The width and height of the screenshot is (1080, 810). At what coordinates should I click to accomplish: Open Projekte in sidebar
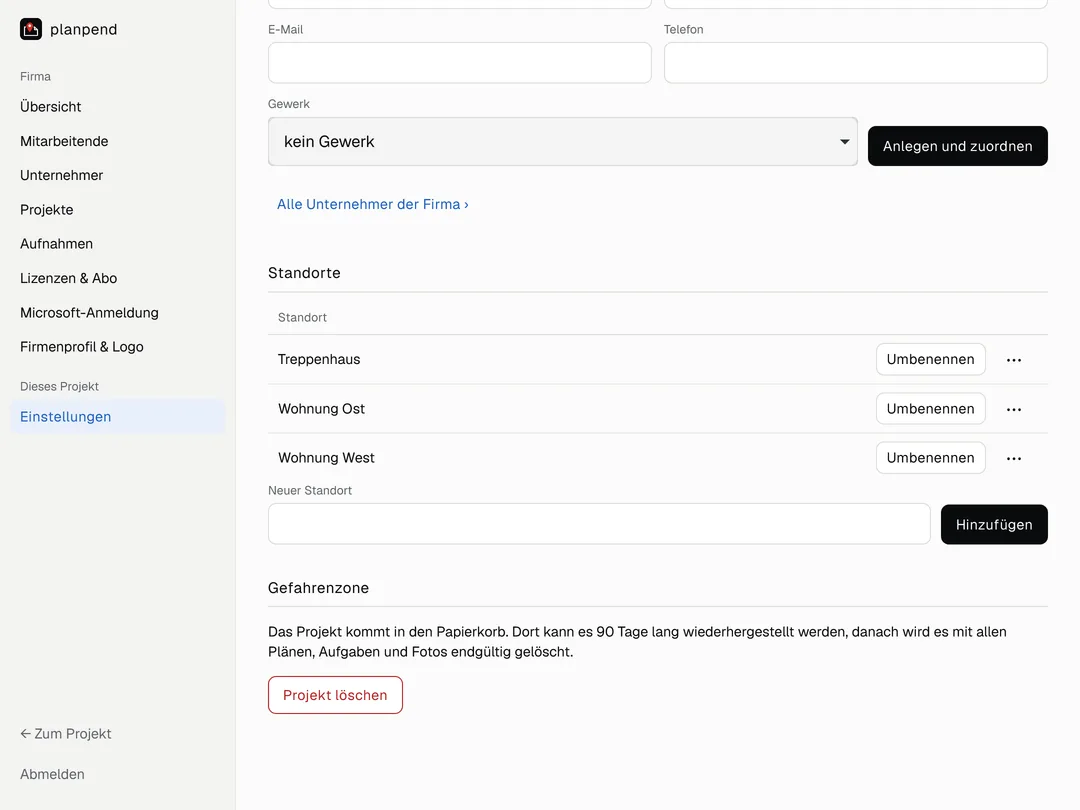(x=46, y=209)
